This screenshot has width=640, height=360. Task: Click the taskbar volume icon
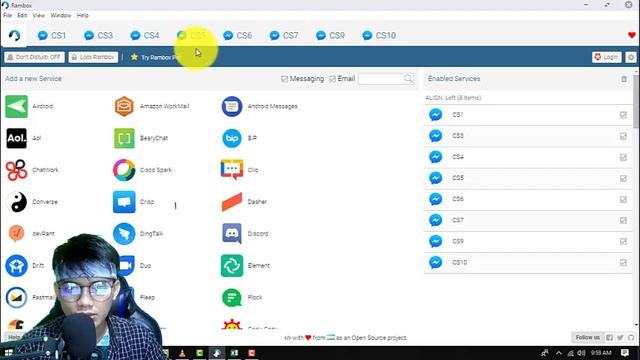[581, 353]
